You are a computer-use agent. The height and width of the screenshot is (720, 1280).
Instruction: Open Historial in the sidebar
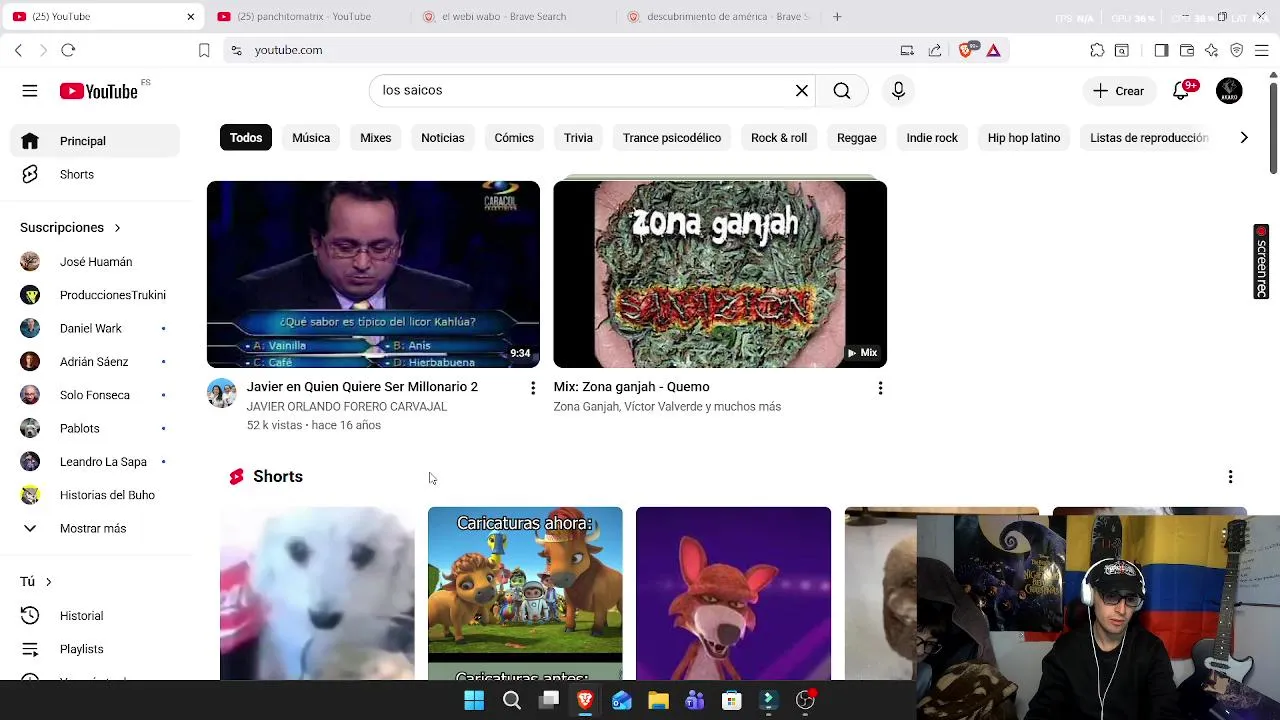(95, 616)
